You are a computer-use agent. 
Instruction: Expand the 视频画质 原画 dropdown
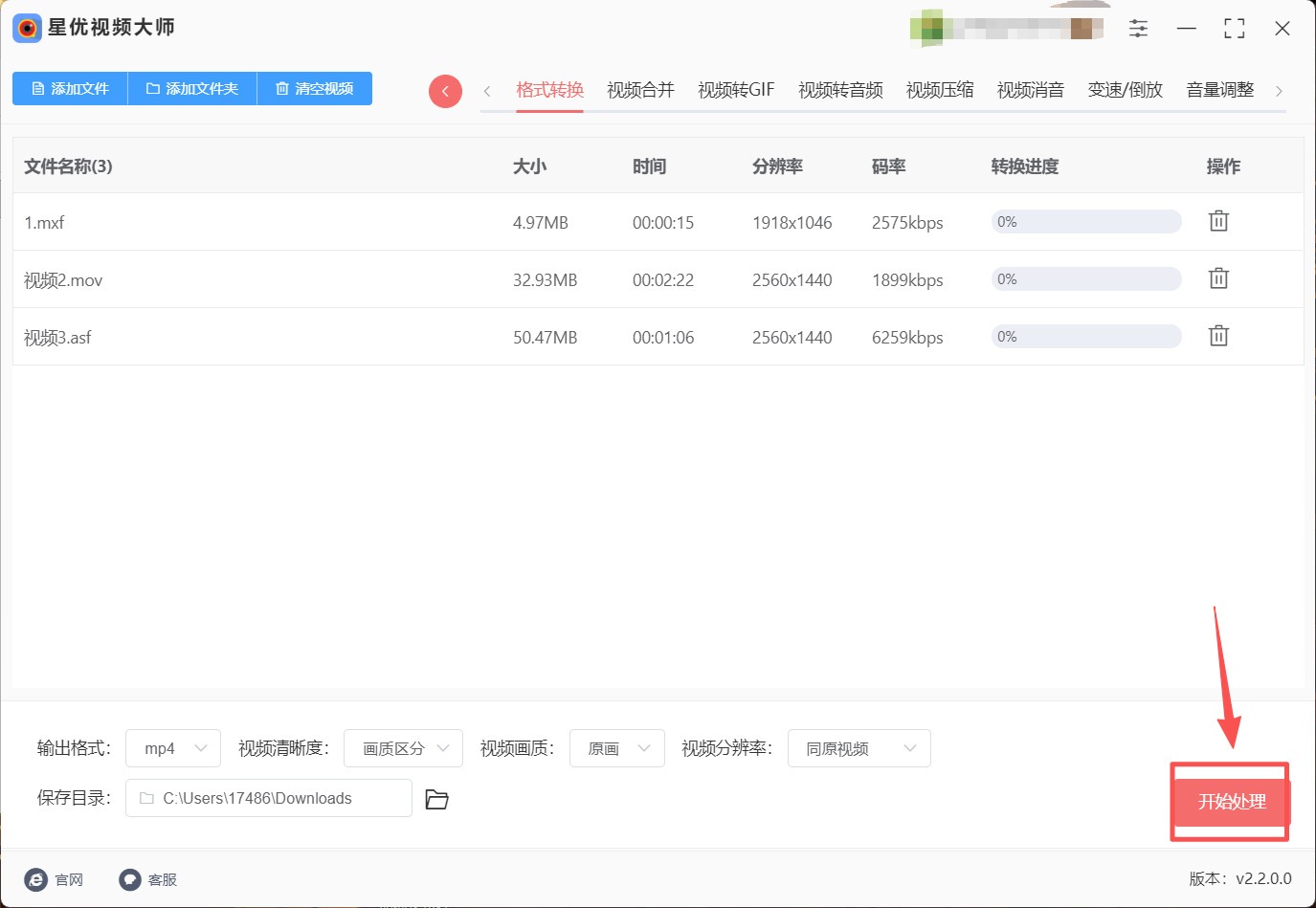coord(617,748)
